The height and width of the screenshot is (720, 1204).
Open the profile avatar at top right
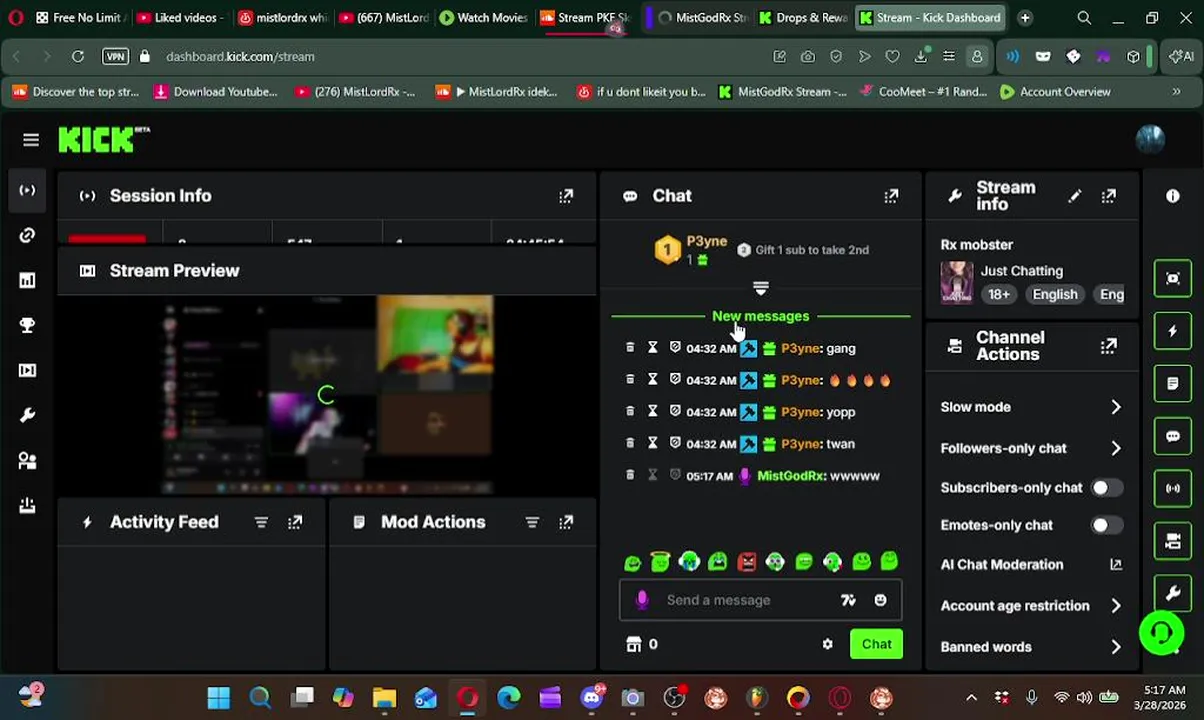tap(1150, 139)
